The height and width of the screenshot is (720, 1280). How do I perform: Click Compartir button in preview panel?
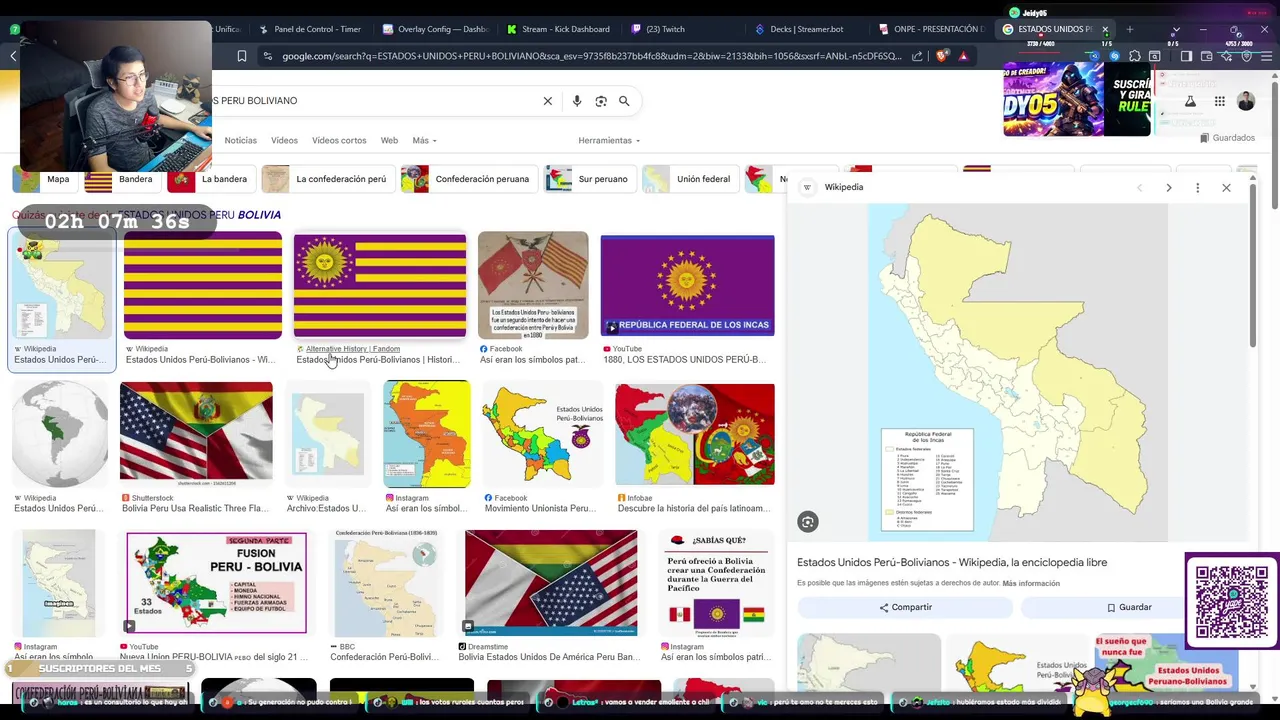click(x=905, y=607)
